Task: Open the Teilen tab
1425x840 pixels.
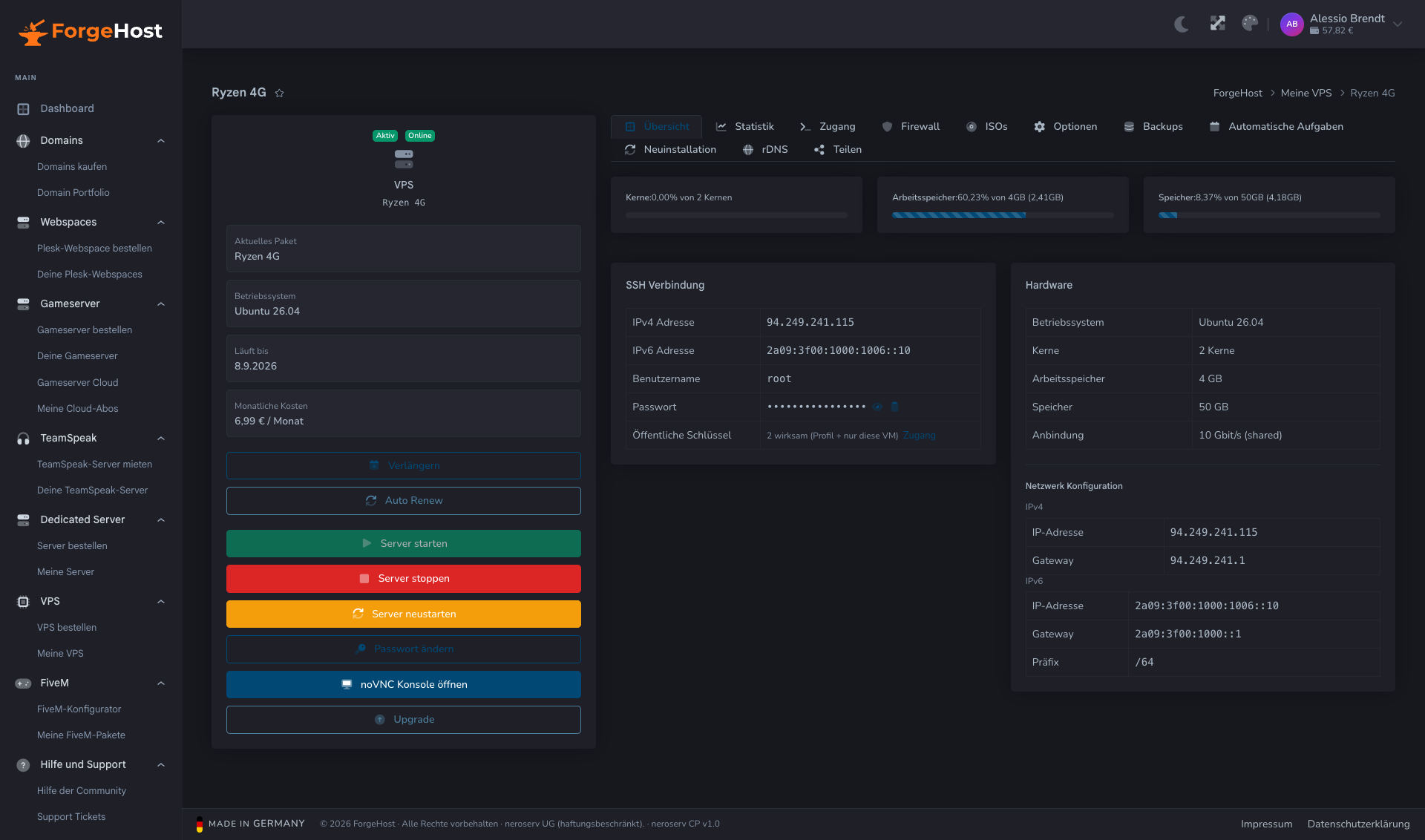Action: [837, 150]
